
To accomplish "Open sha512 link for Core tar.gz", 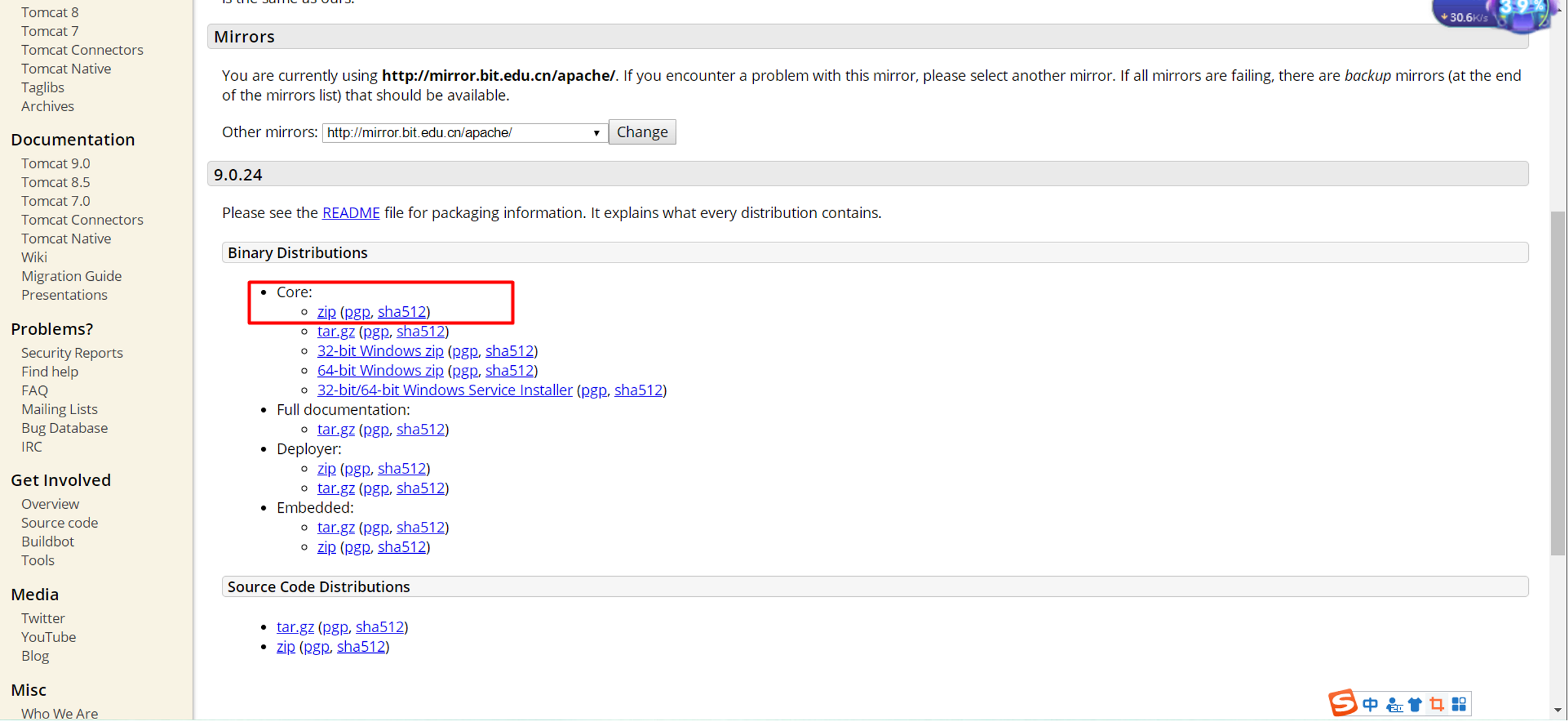I will point(420,331).
